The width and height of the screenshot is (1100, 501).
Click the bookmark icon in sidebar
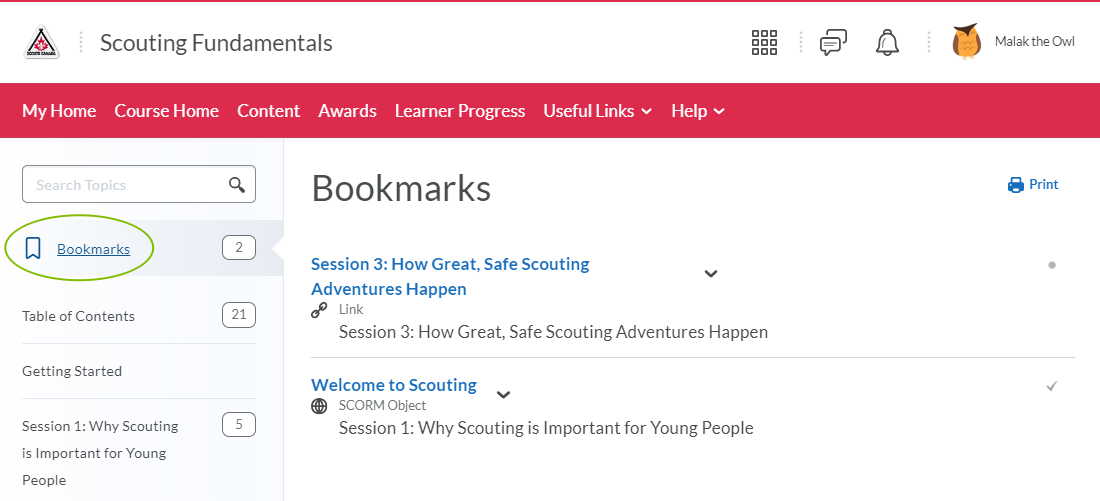pos(32,248)
